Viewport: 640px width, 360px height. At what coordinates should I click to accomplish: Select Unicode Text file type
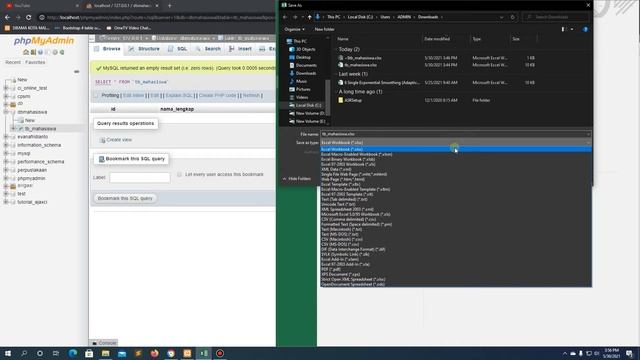pyautogui.click(x=456, y=204)
